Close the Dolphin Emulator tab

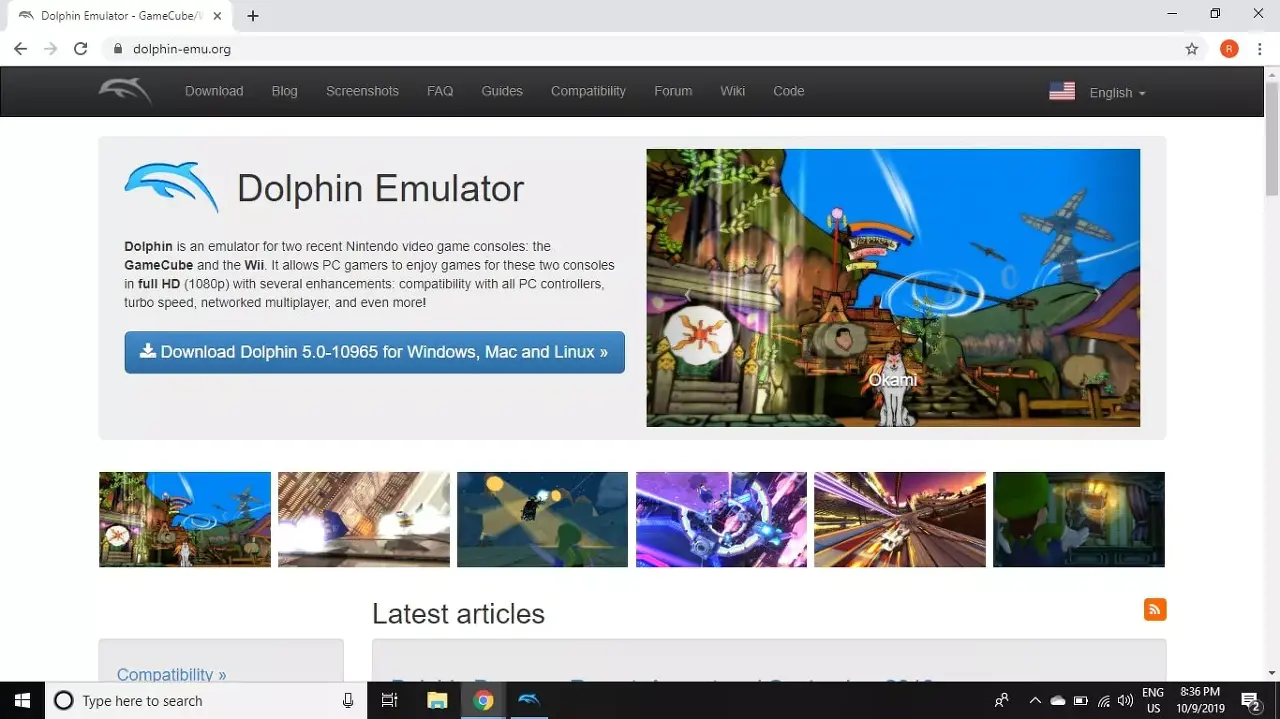point(217,16)
